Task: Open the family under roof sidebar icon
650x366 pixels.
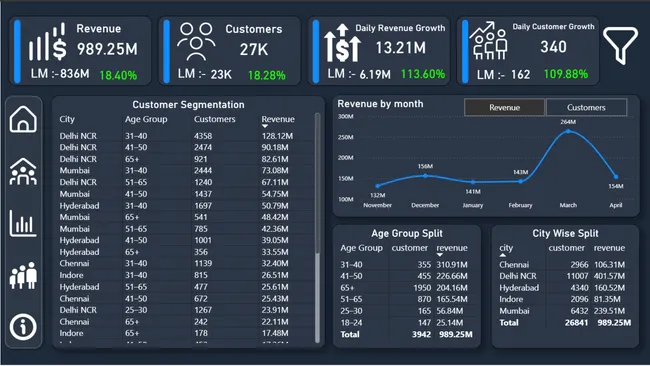Action: [x=23, y=171]
